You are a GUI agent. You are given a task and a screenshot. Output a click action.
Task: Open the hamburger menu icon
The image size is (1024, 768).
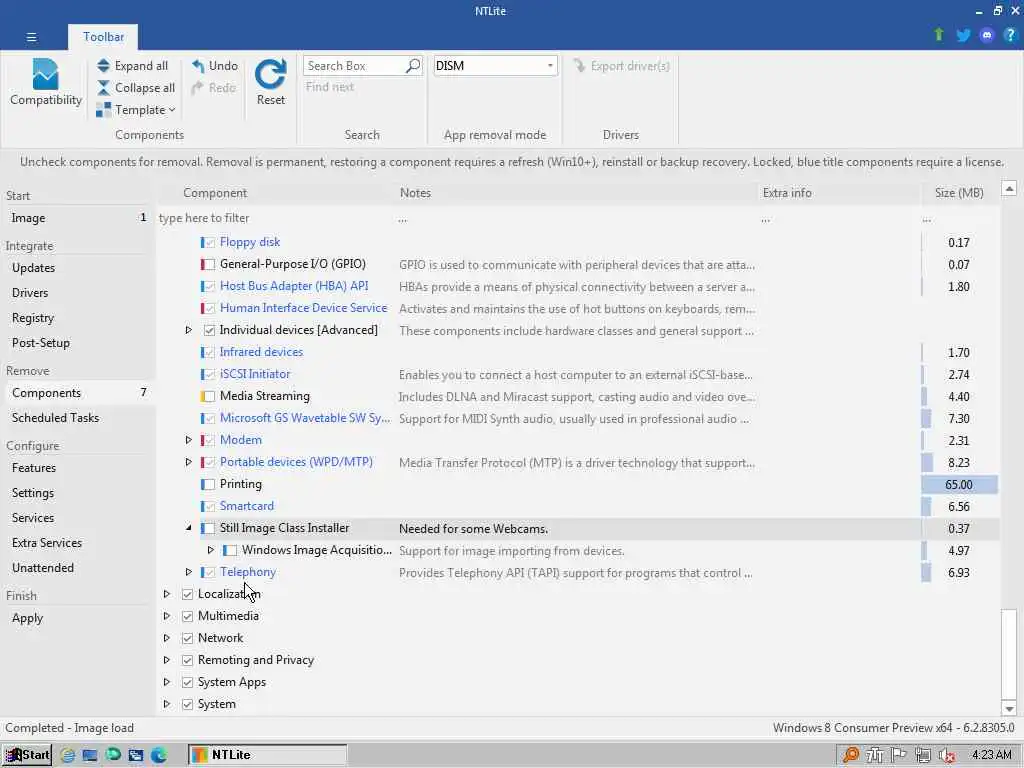coord(31,37)
